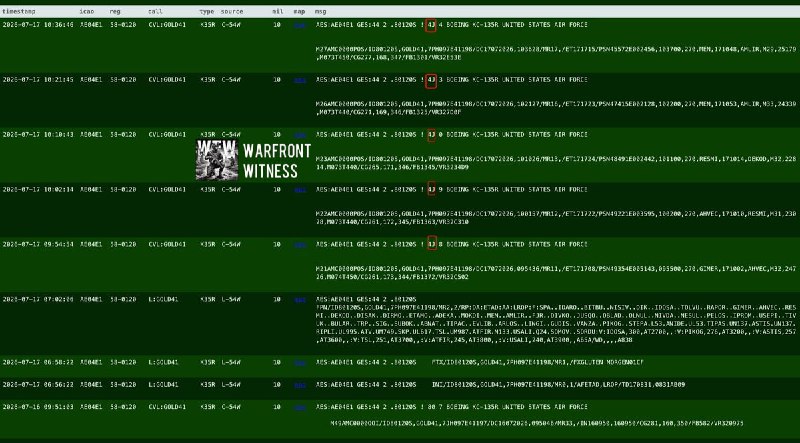Open map link for 10:36:46 entry
800x443 pixels.
coord(300,24)
